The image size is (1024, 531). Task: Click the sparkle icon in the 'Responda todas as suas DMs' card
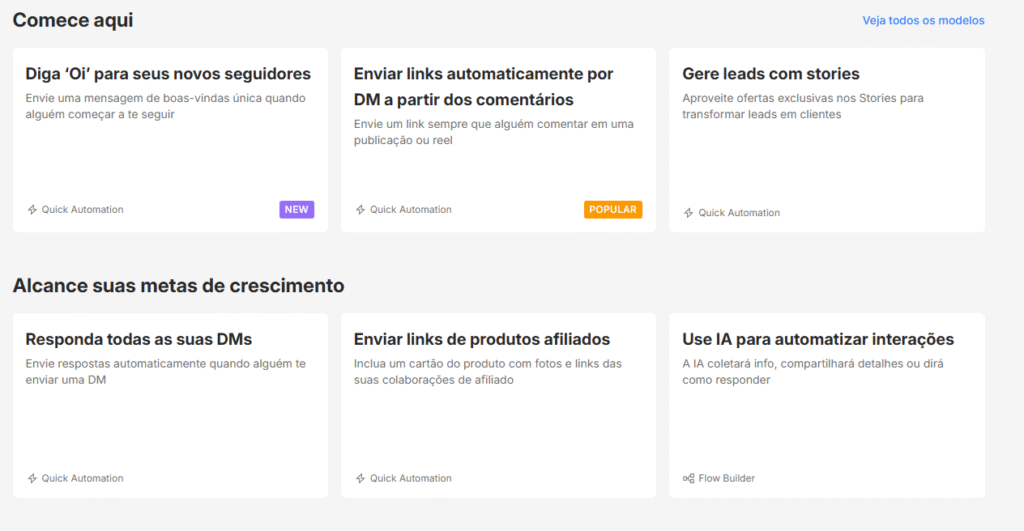pos(32,479)
